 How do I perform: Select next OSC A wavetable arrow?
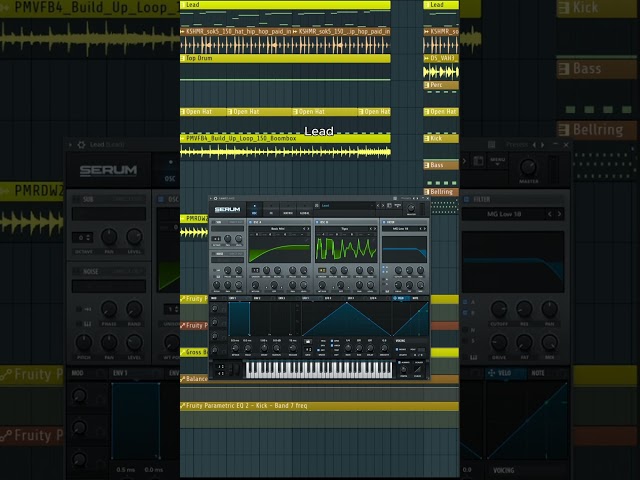(308, 229)
